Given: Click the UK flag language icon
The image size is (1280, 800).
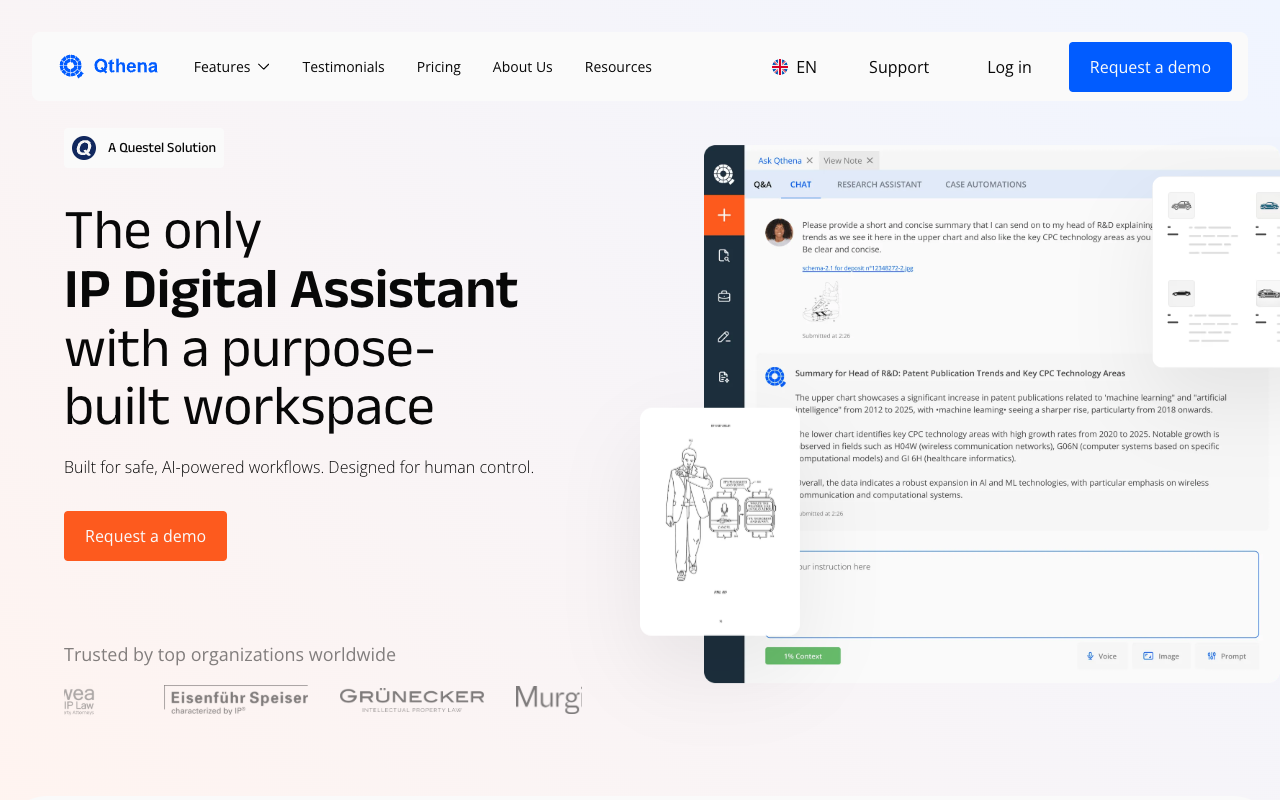Looking at the screenshot, I should click(x=780, y=67).
